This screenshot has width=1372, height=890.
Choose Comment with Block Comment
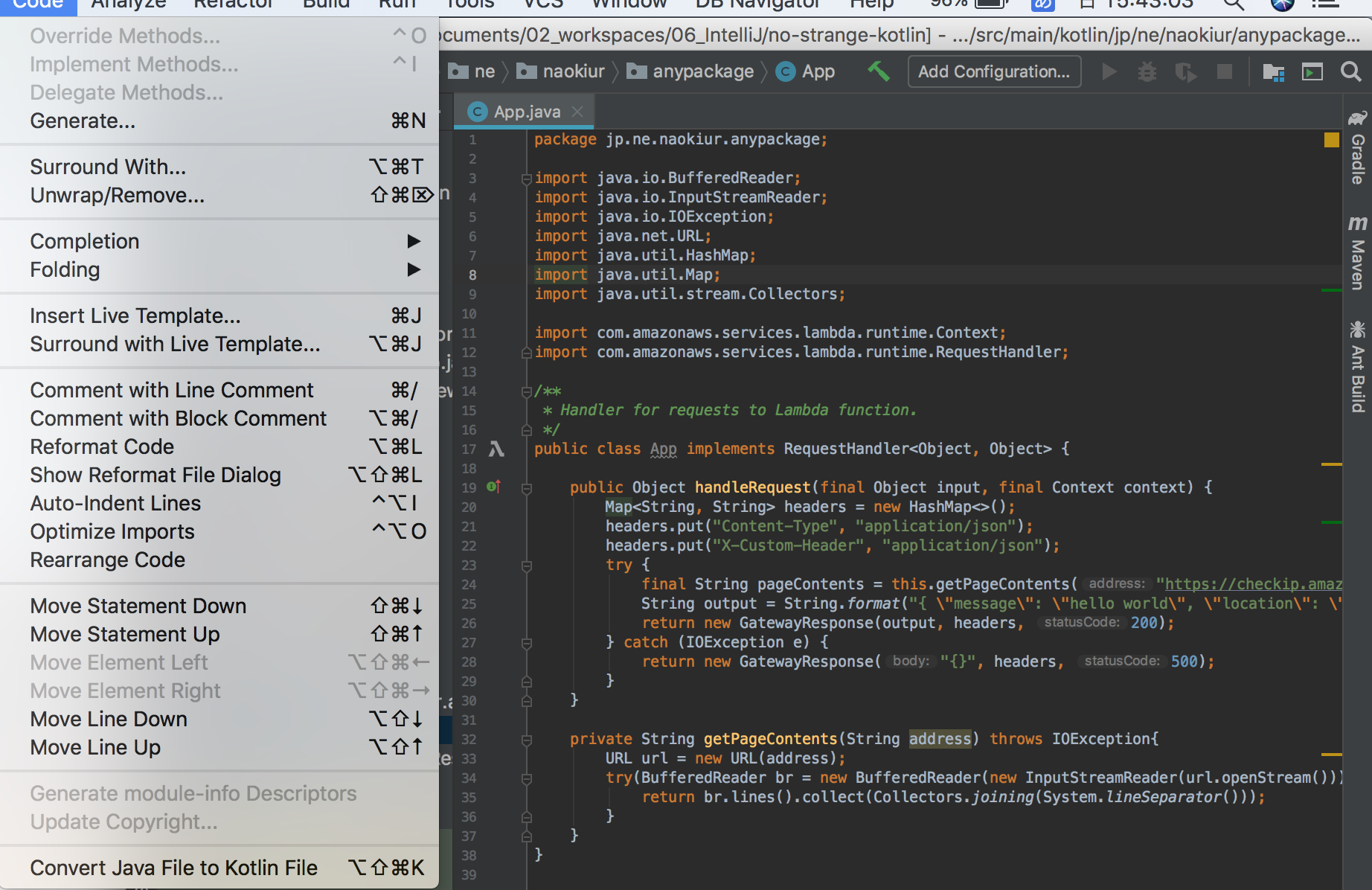point(219,418)
